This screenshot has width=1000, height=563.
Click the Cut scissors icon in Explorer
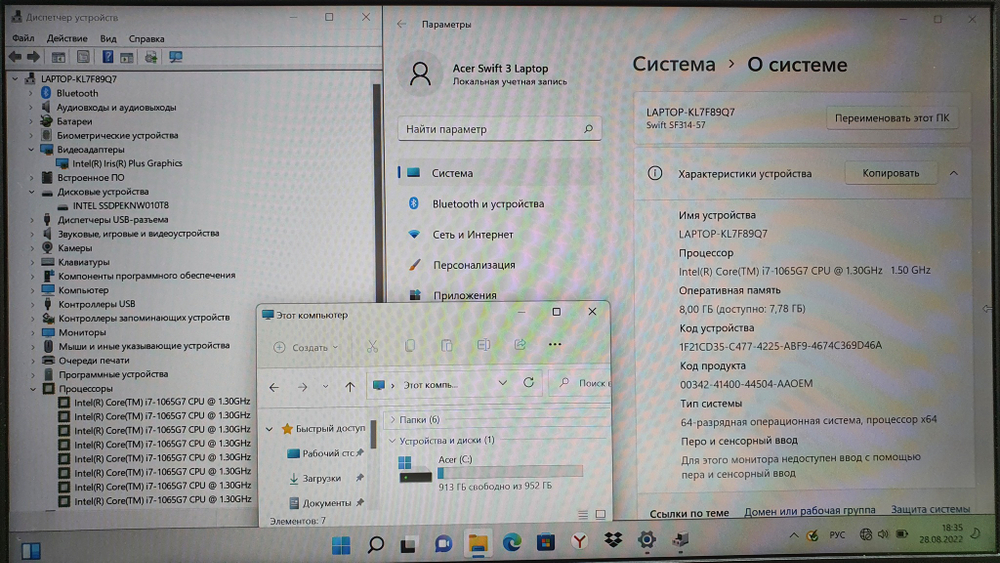(372, 346)
